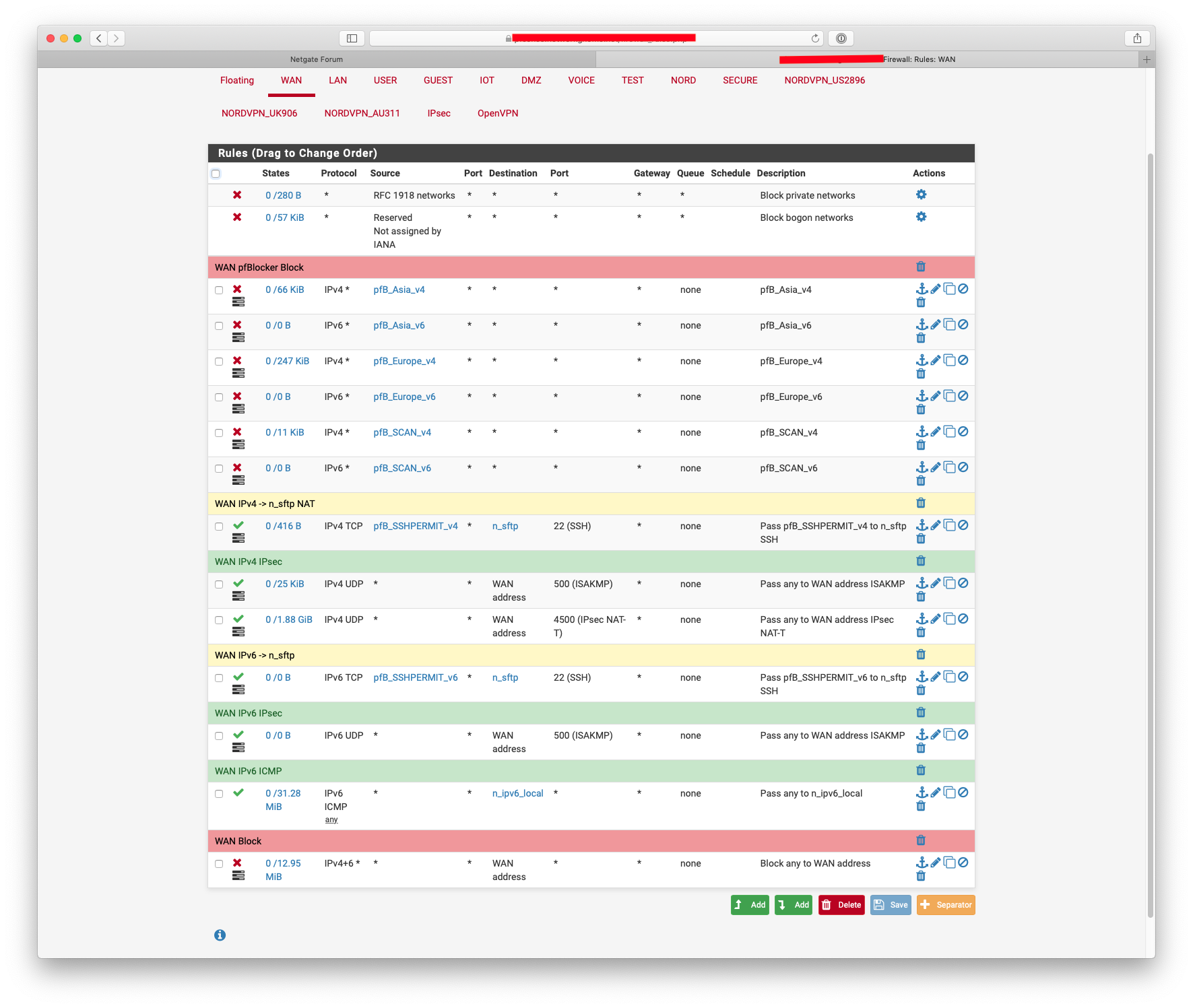Delete the WAN IPv4 -> n_sftp NAT separator
This screenshot has width=1193, height=1008.
[921, 503]
